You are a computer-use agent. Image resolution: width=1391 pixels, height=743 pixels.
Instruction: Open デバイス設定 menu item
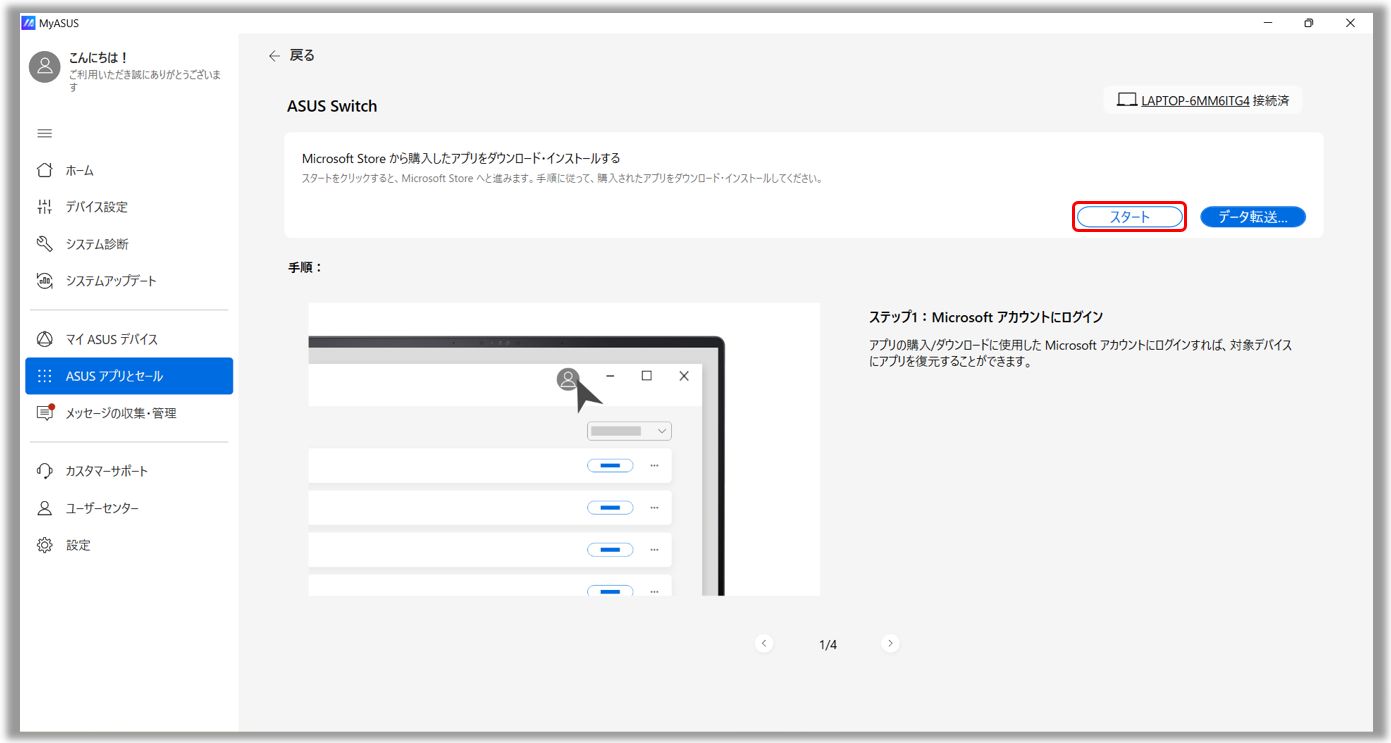click(x=129, y=207)
